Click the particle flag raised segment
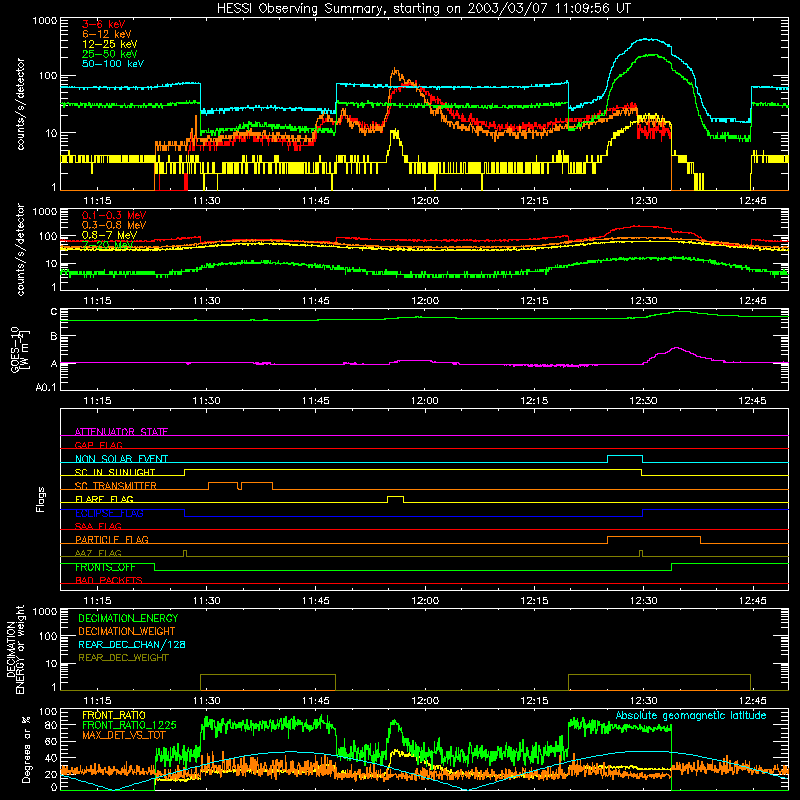The height and width of the screenshot is (800, 800). click(x=654, y=540)
